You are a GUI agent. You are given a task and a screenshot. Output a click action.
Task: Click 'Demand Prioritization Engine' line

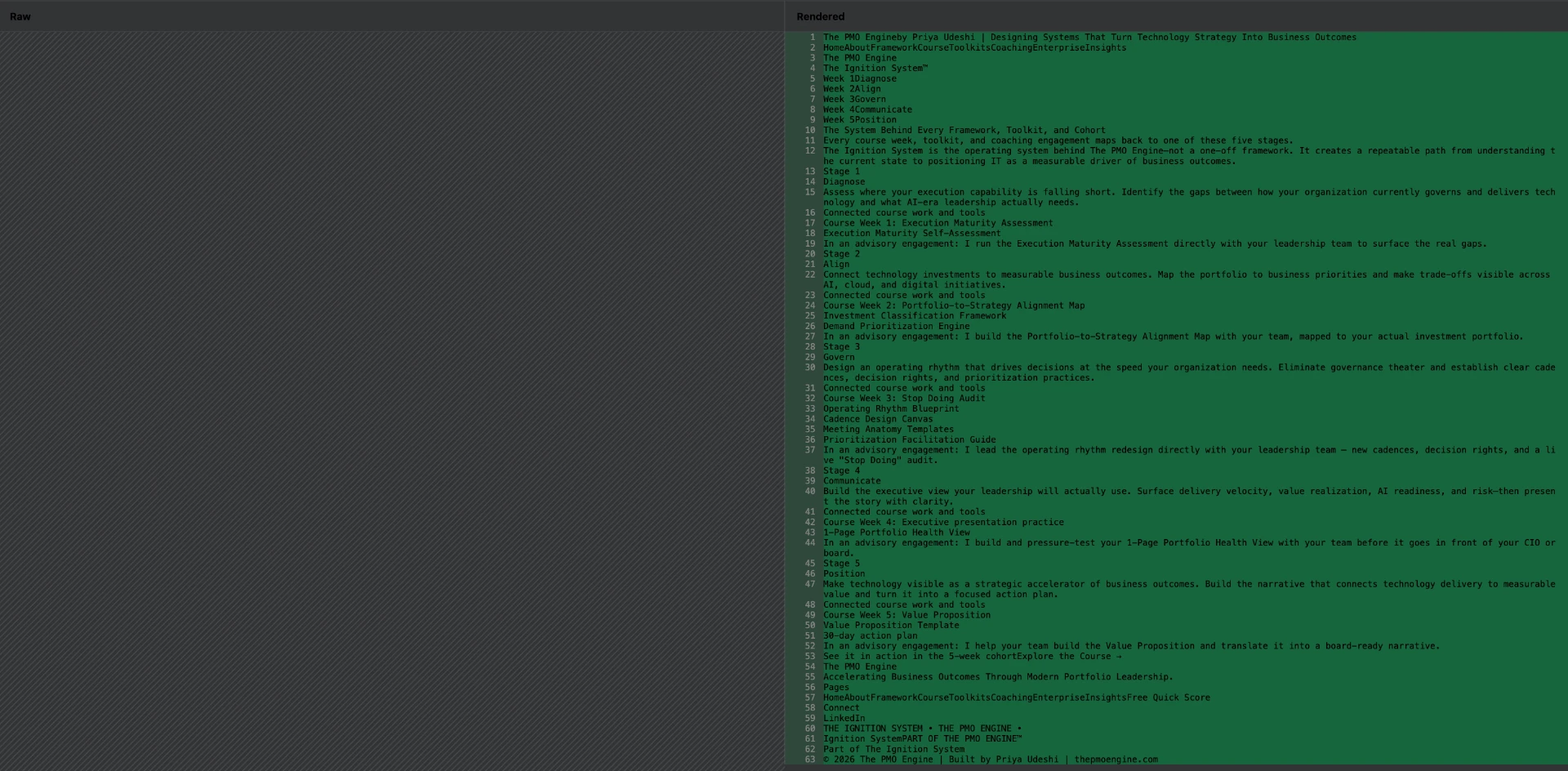coord(897,327)
